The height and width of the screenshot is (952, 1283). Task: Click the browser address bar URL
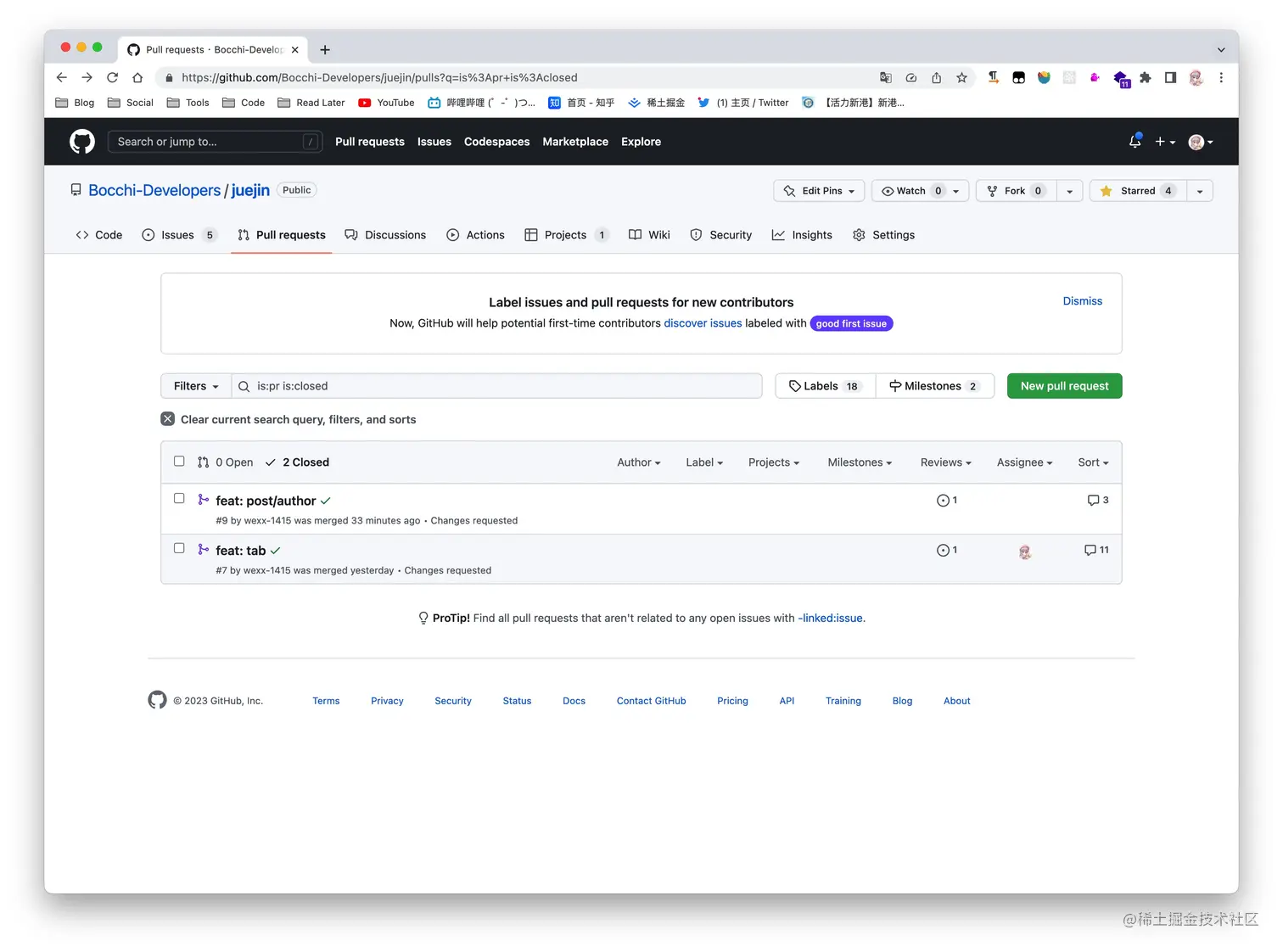(379, 77)
